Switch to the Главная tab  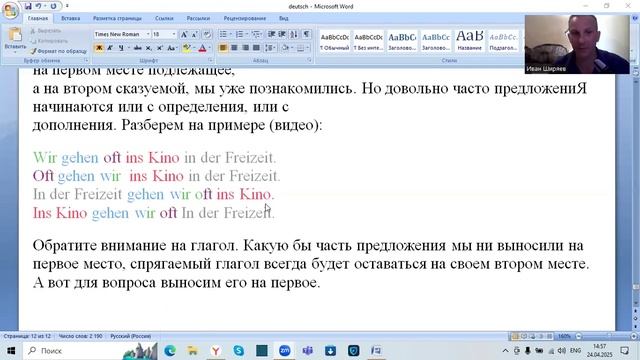(38, 18)
